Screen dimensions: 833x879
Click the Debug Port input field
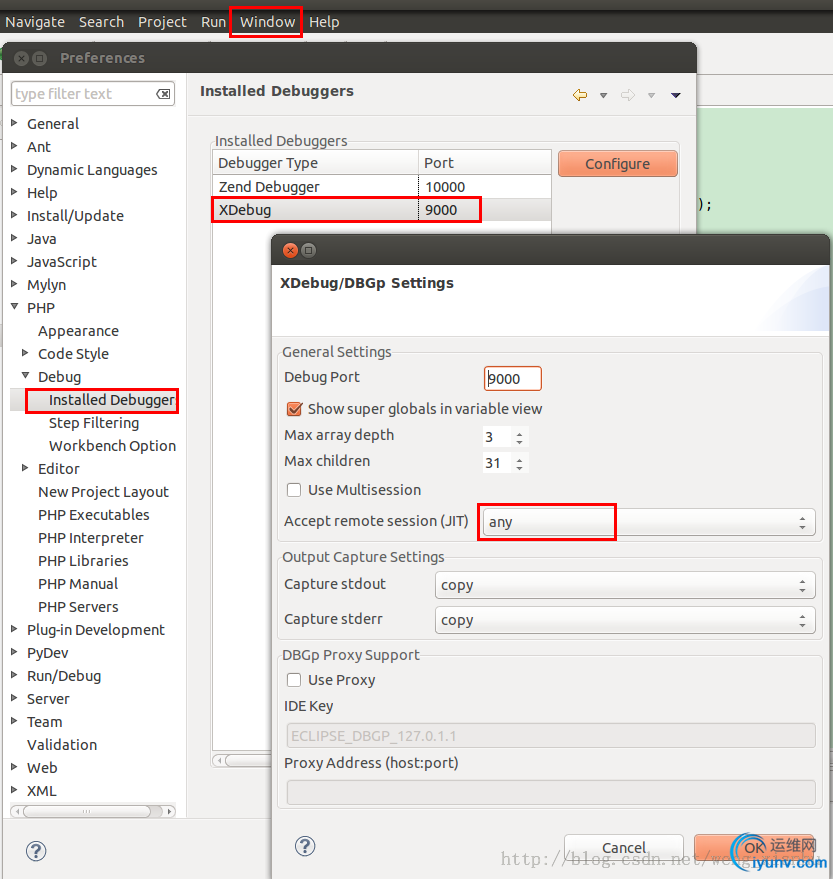[512, 378]
